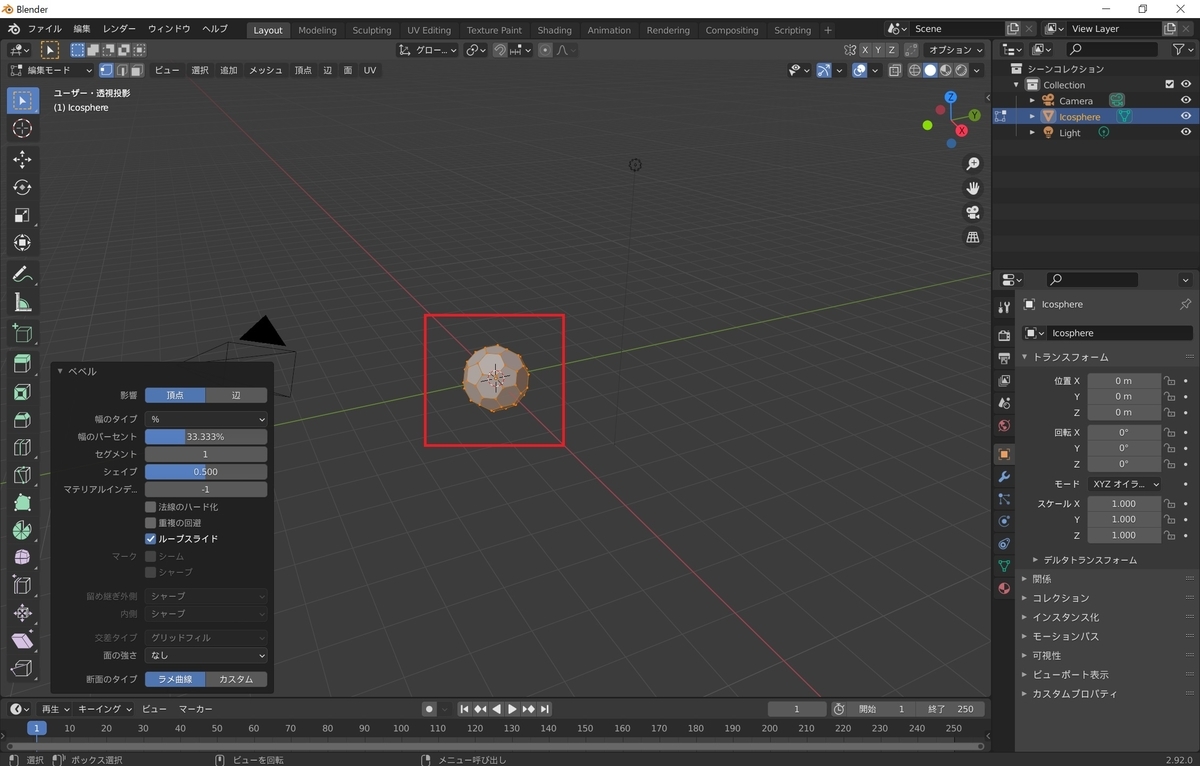This screenshot has height=766, width=1200.
Task: Select the Bevel tool
Action: (x=22, y=420)
